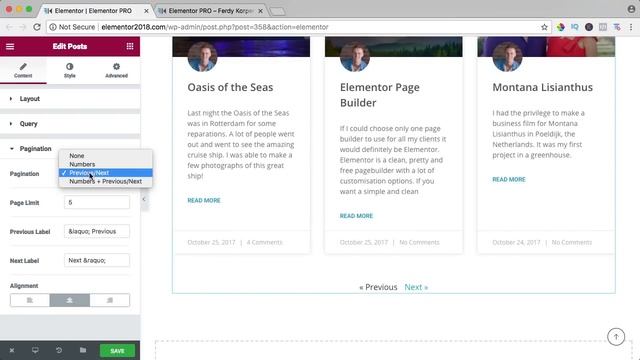Click 4 Comments on Oasis card
Image resolution: width=640 pixels, height=360 pixels.
[264, 242]
